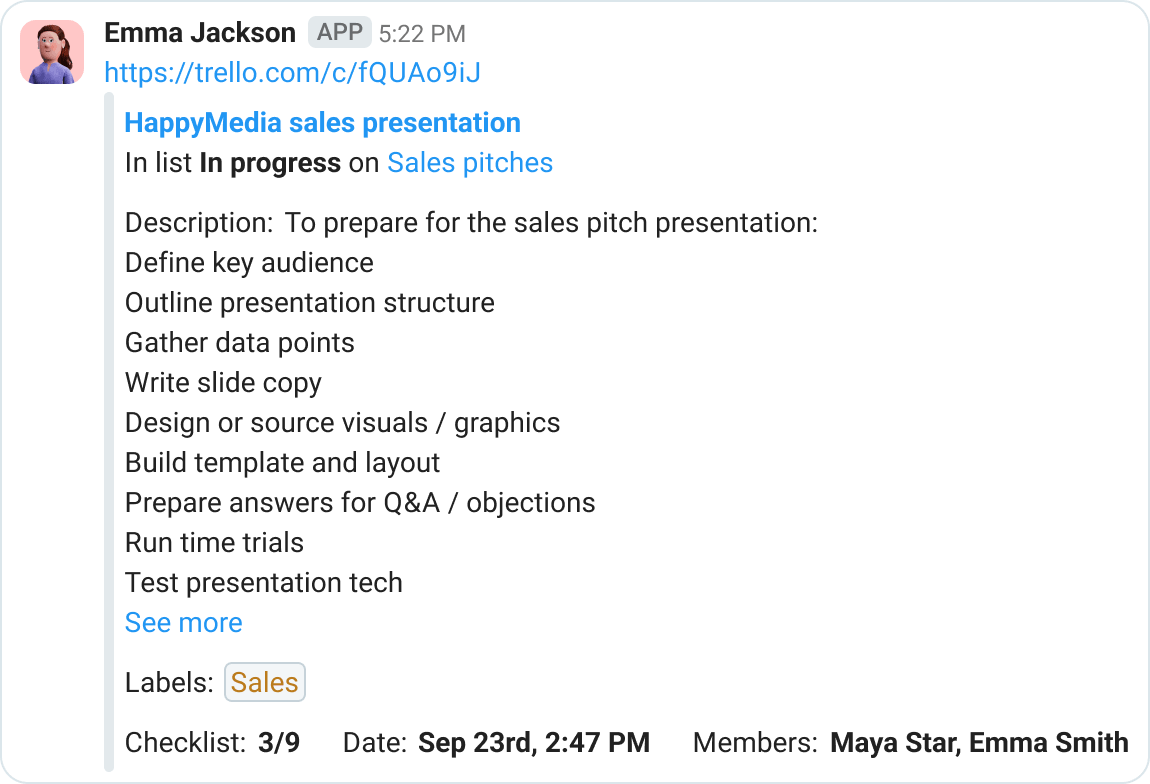The image size is (1150, 784).
Task: Click the Emma Smith member name
Action: (x=1049, y=742)
